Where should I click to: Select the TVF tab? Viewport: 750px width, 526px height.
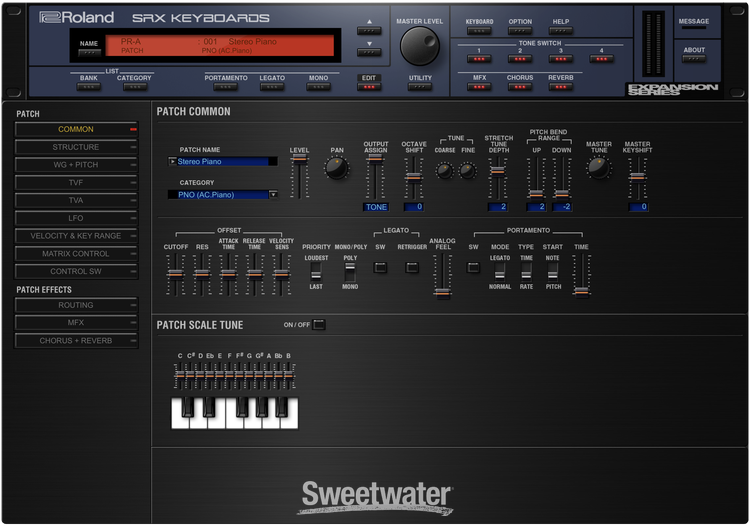[77, 182]
